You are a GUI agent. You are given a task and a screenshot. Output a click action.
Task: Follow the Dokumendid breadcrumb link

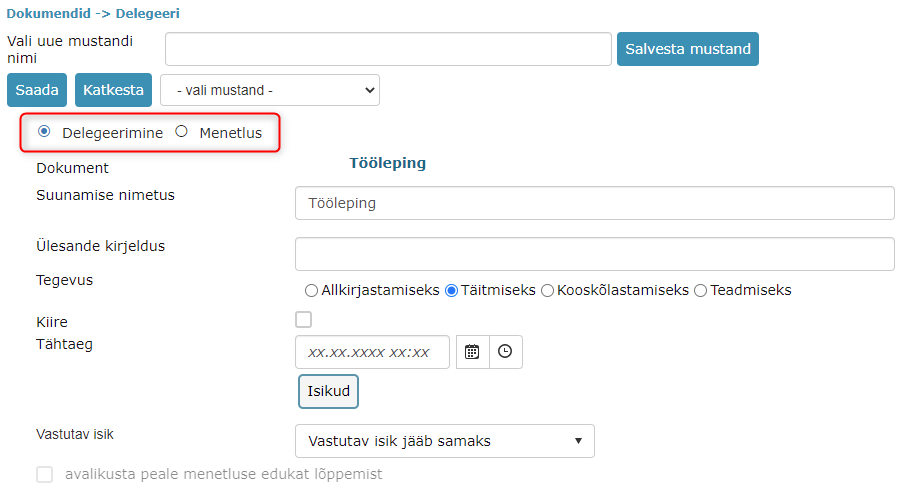click(x=49, y=13)
